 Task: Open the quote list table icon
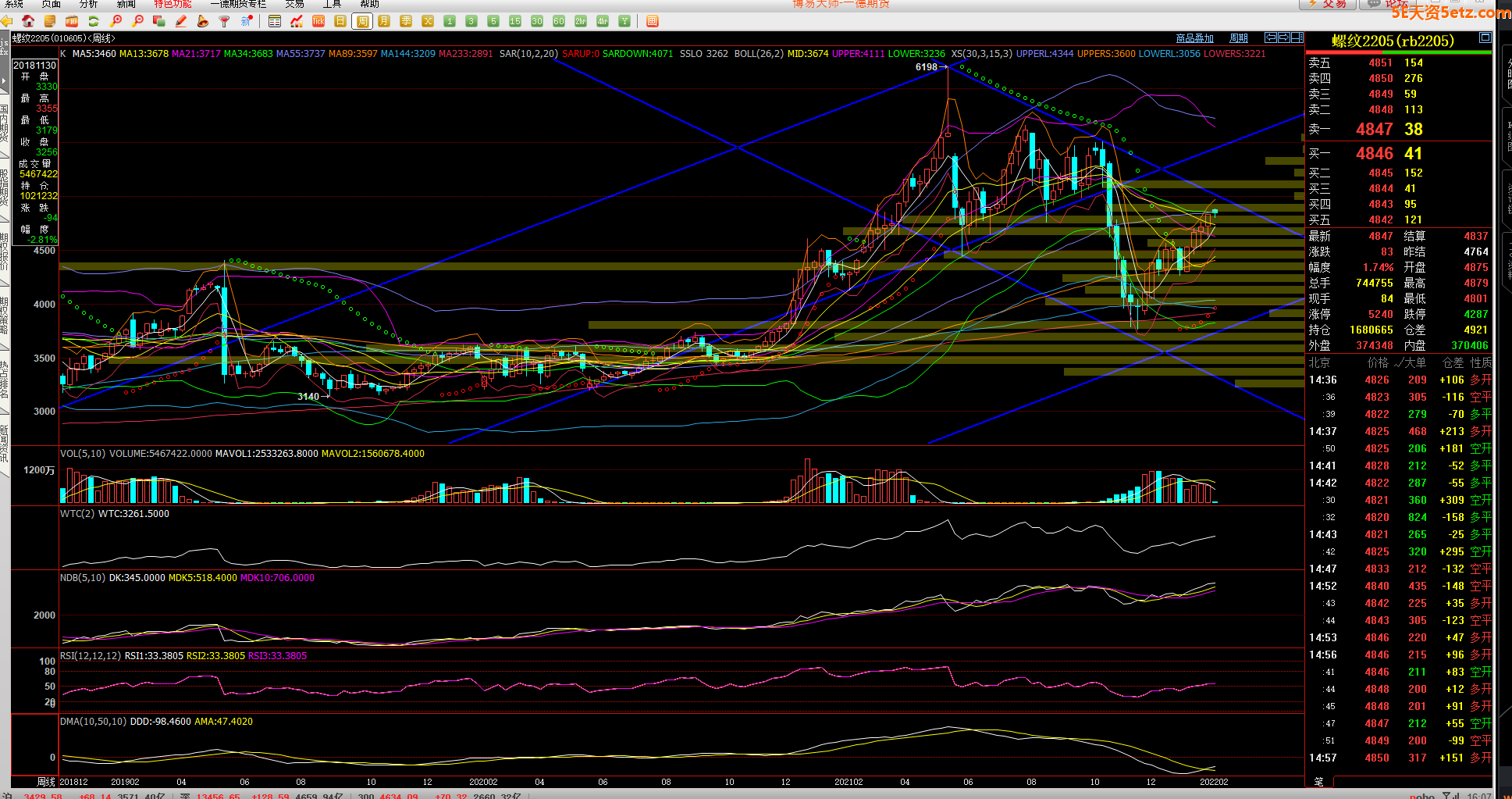tap(275, 21)
